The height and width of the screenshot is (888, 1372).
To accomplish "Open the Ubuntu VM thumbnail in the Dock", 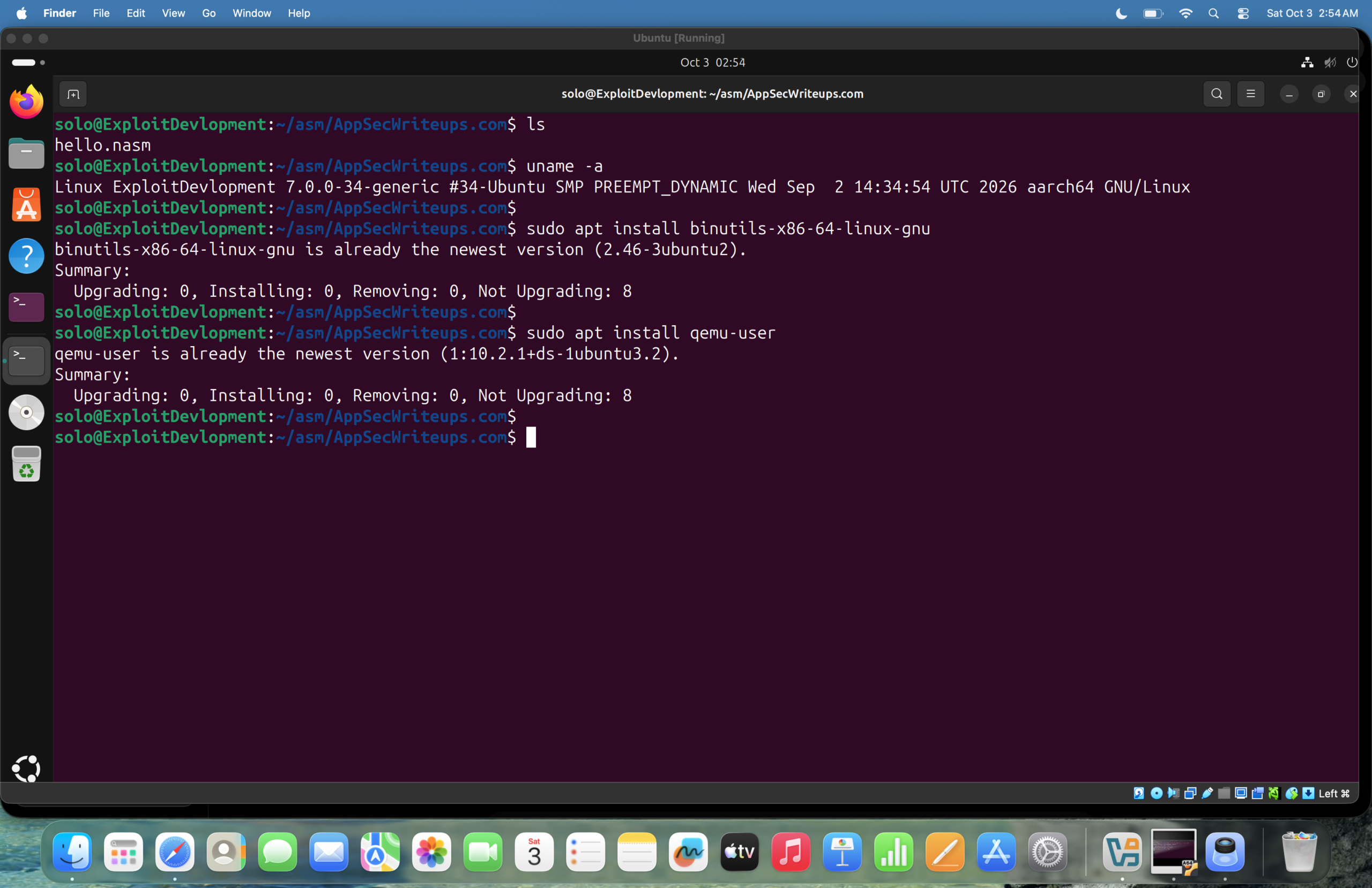I will [x=1174, y=852].
